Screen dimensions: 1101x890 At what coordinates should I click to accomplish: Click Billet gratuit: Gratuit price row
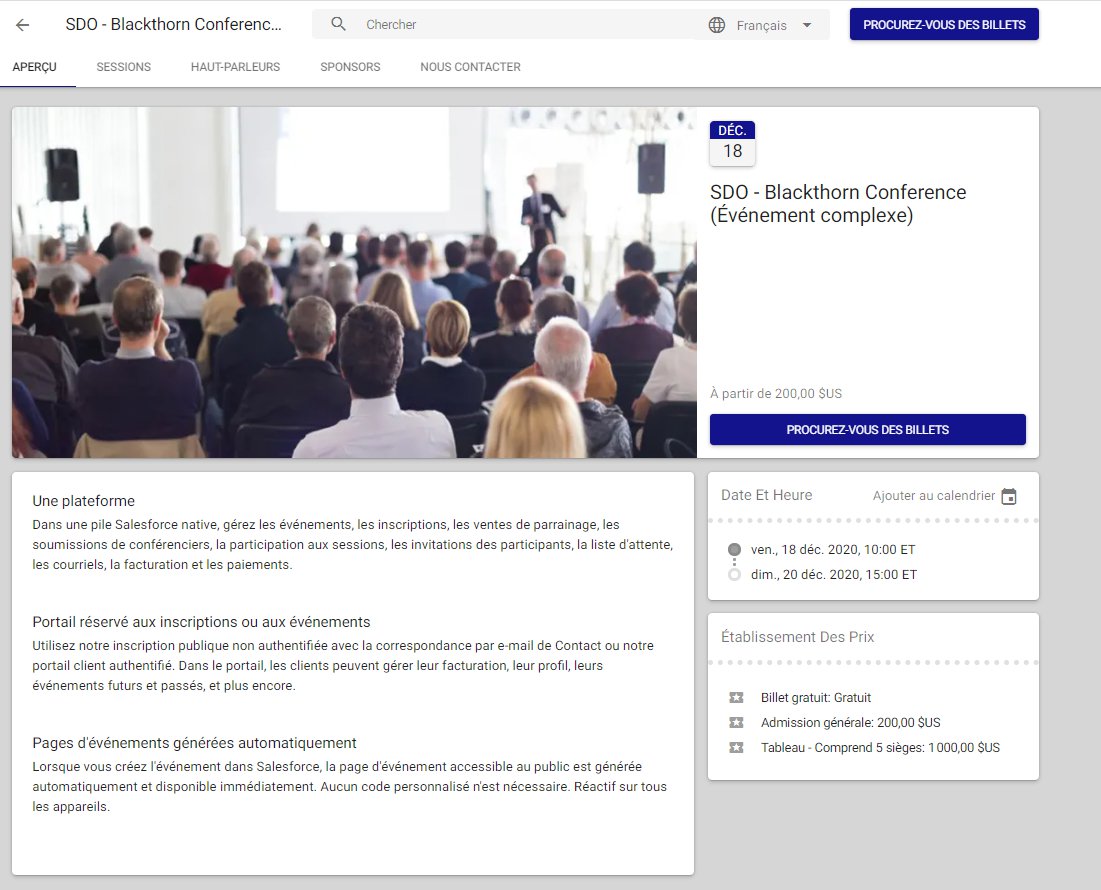tap(816, 698)
